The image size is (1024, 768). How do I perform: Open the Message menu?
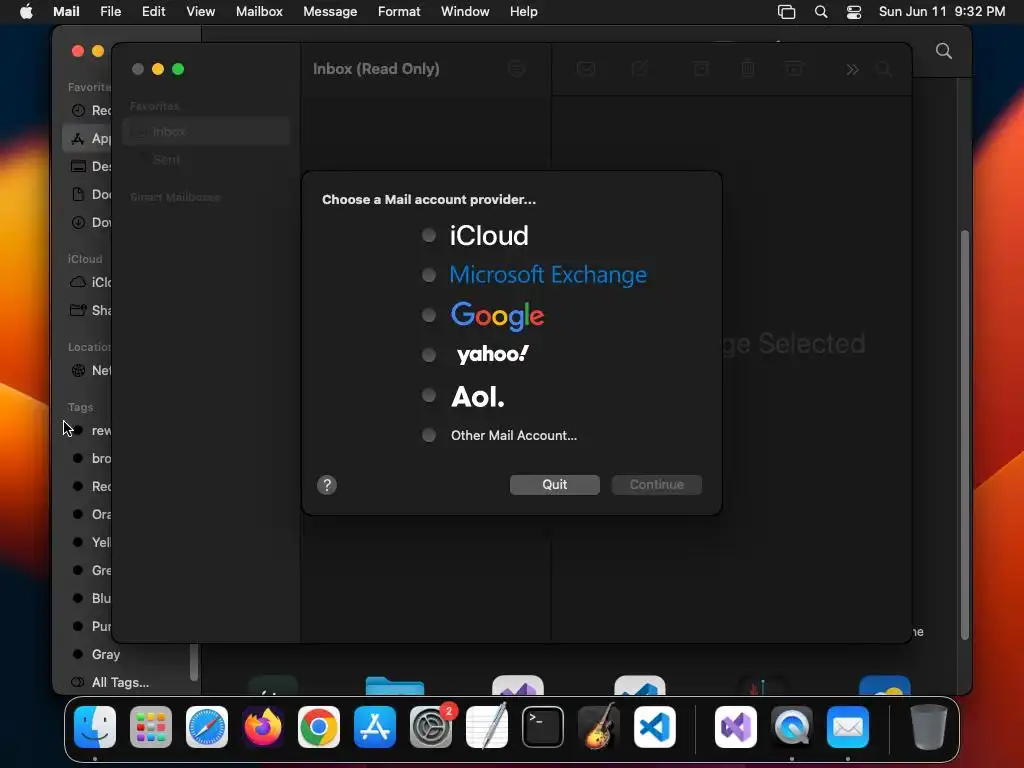click(330, 11)
